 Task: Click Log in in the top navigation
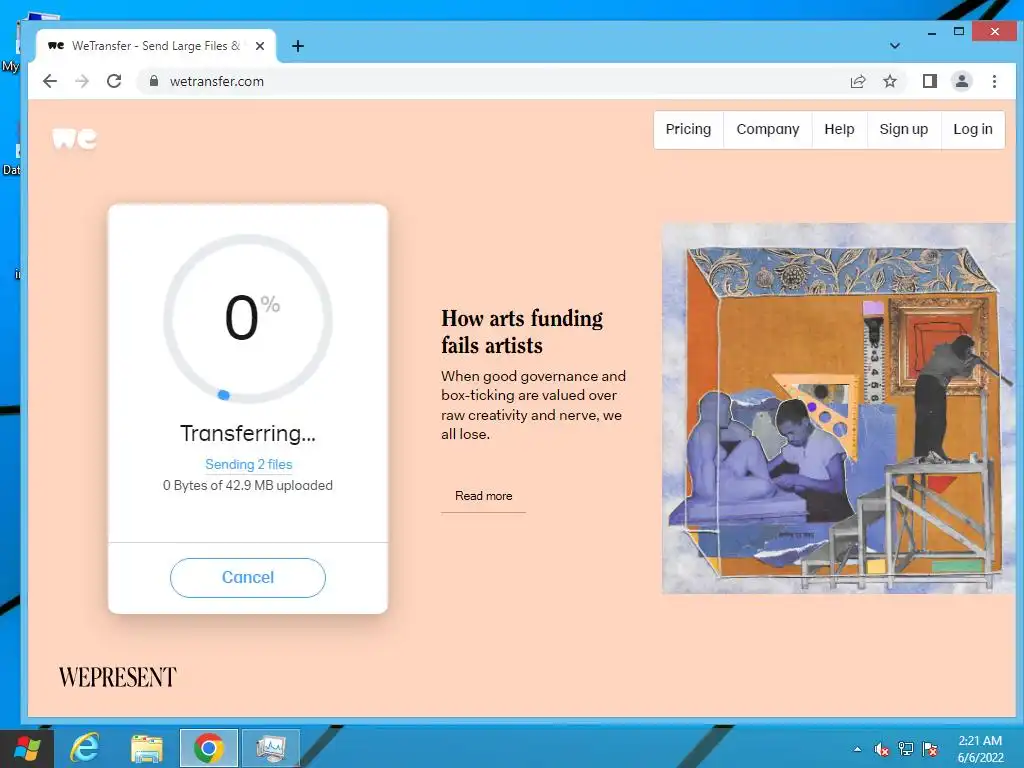(973, 129)
